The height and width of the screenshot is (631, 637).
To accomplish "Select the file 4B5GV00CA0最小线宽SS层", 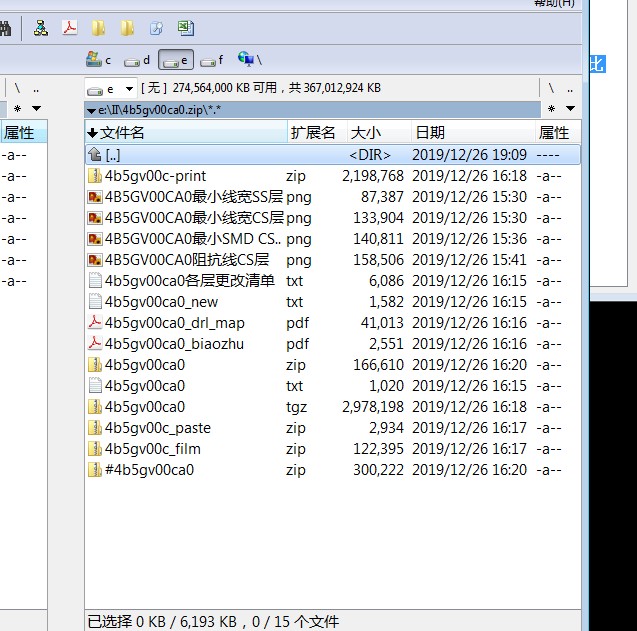I will 194,197.
